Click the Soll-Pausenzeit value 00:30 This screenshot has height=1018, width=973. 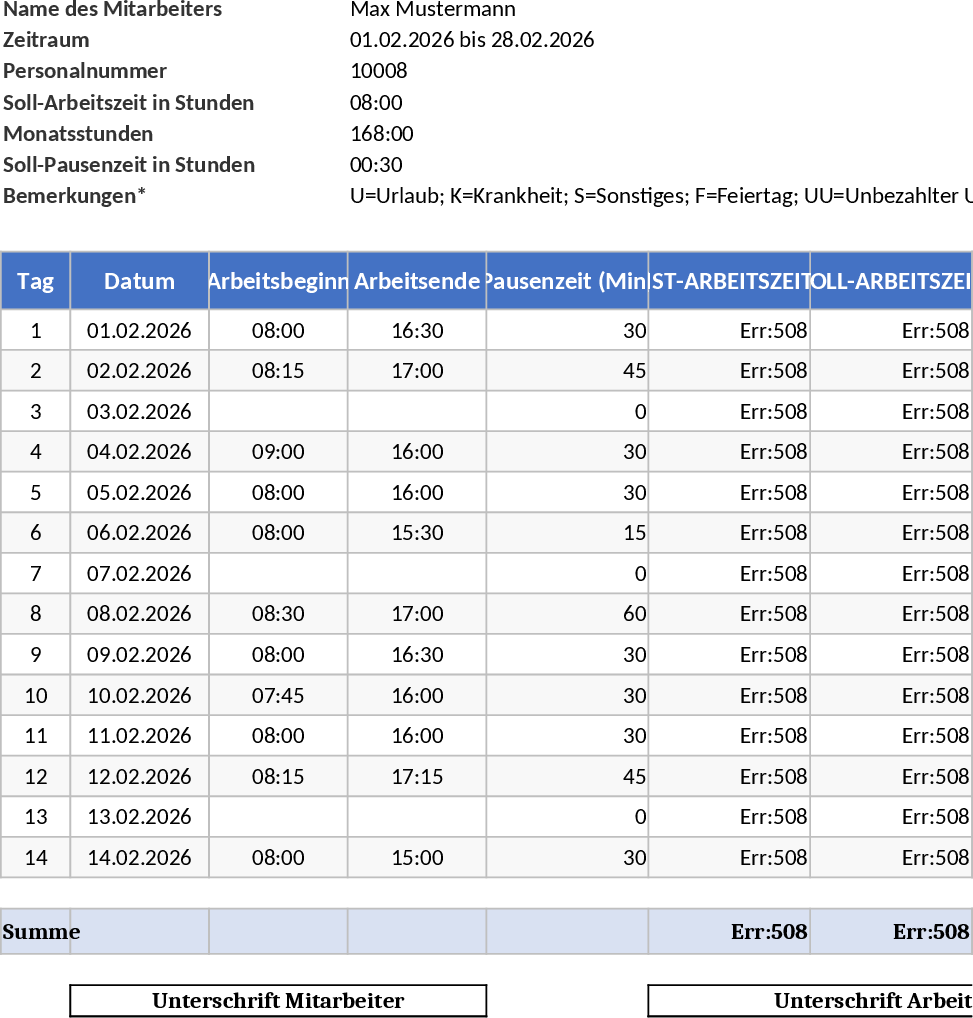pyautogui.click(x=376, y=164)
